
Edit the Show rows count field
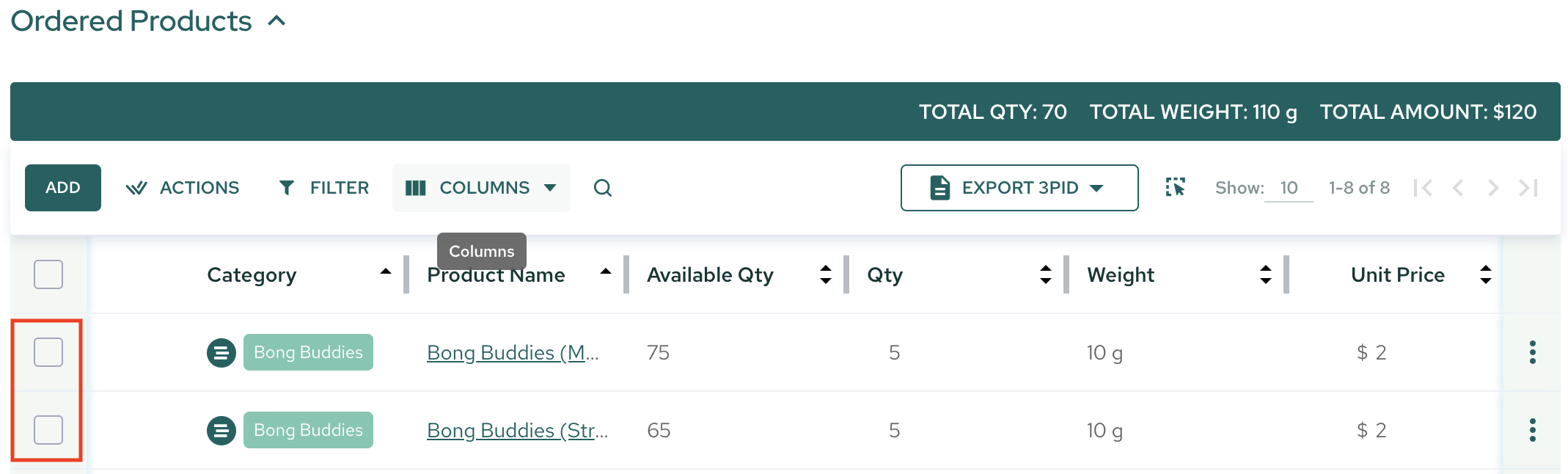pyautogui.click(x=1289, y=188)
